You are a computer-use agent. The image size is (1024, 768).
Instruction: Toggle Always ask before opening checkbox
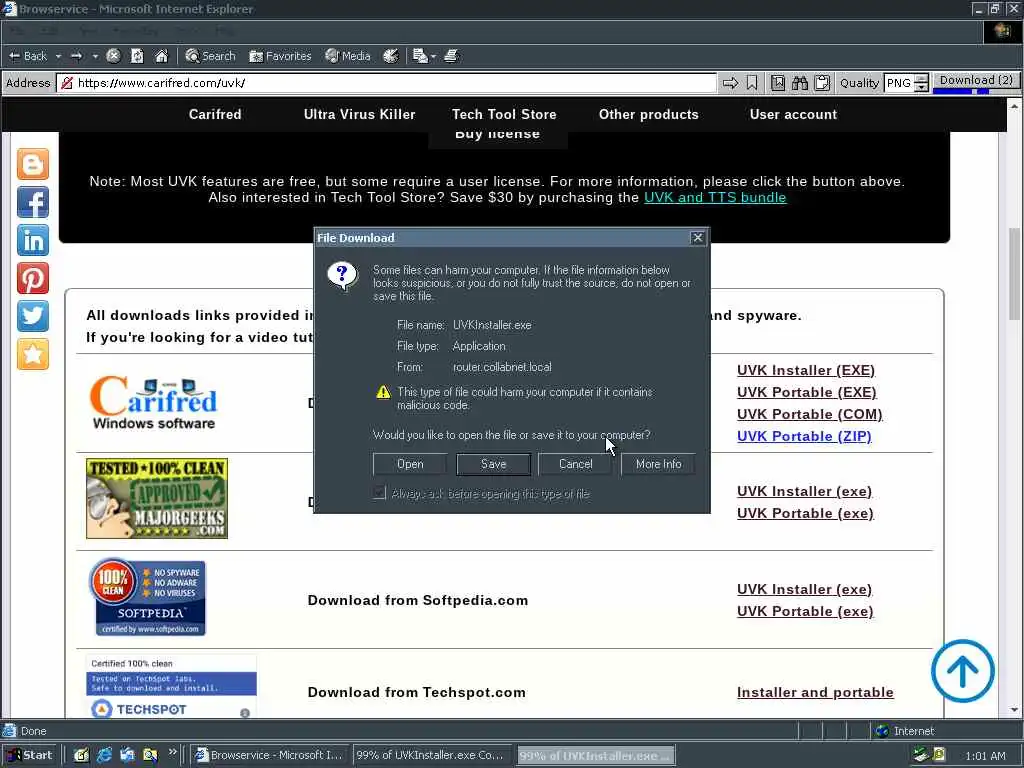[x=379, y=493]
